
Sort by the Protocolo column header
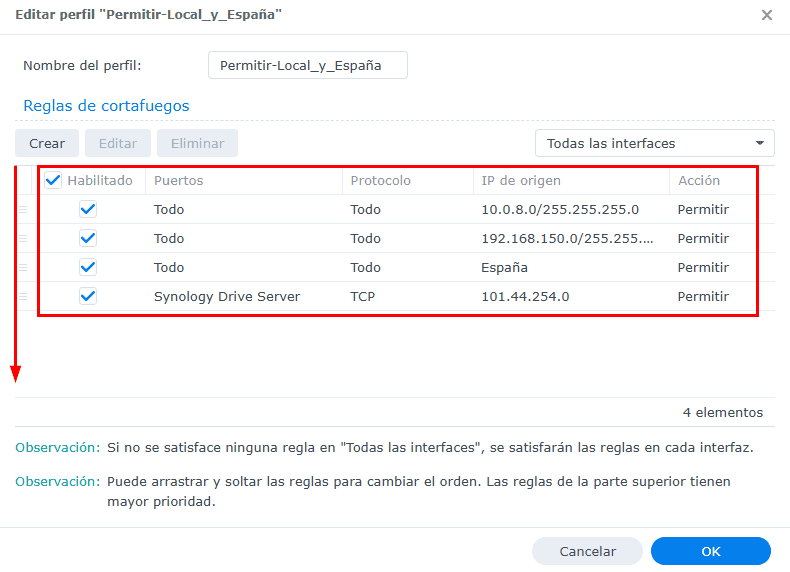[405, 181]
